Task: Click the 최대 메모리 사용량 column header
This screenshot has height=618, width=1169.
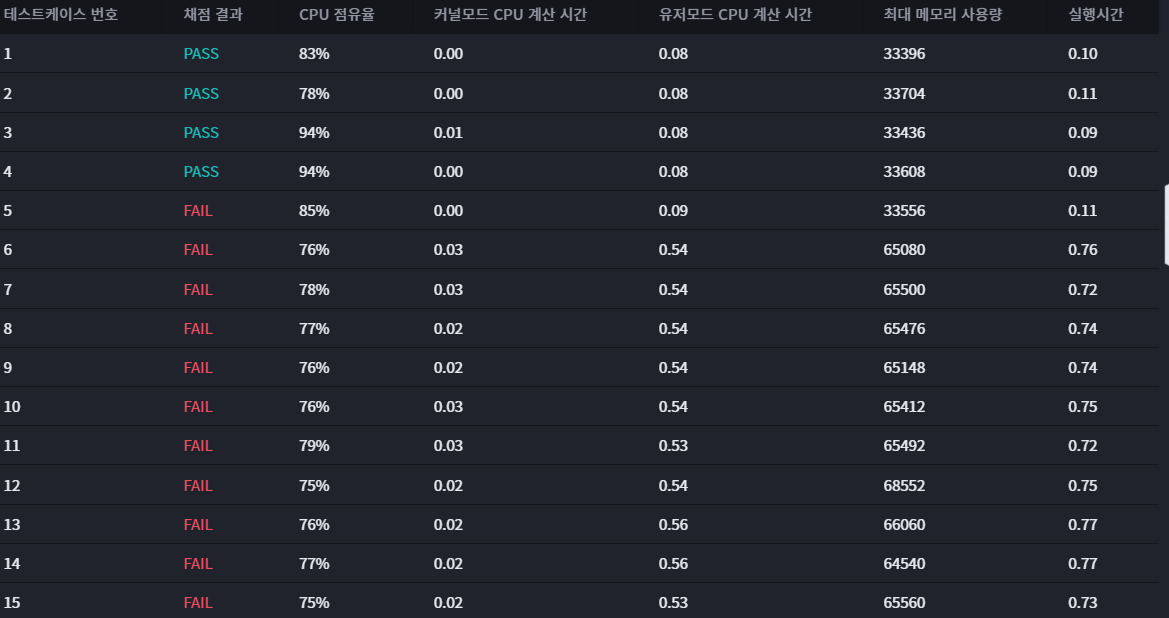Action: (x=942, y=14)
